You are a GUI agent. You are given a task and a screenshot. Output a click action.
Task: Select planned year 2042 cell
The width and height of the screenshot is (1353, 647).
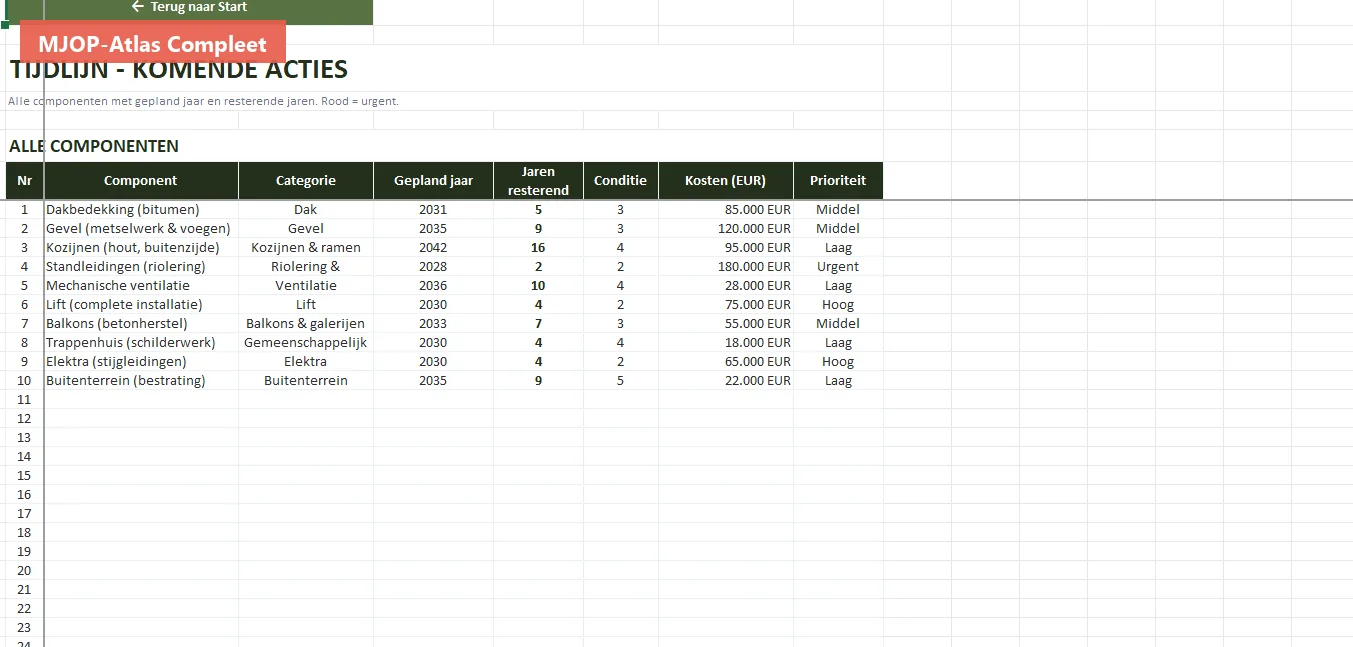[433, 248]
